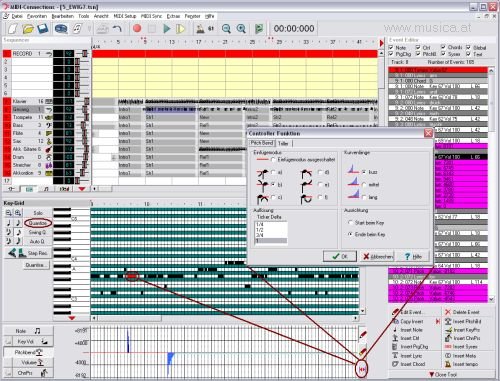Click Insert Lyric in event tools
This screenshot has height=381, width=500.
point(407,356)
